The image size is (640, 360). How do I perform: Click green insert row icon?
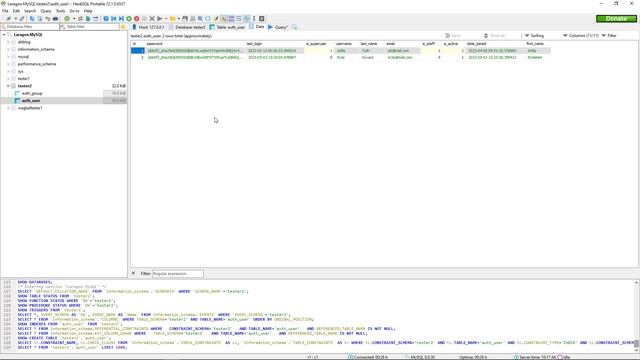[129, 19]
